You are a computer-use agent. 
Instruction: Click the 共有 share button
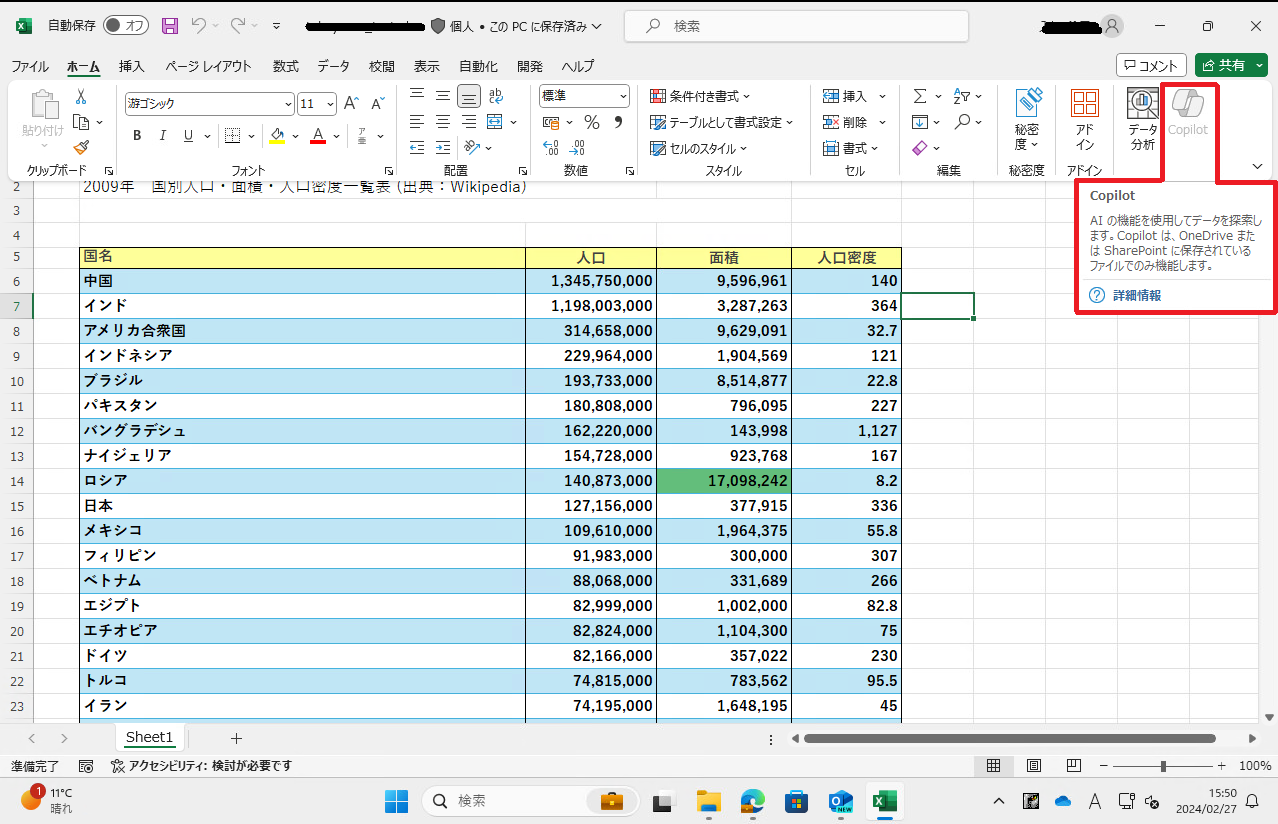tap(1223, 65)
